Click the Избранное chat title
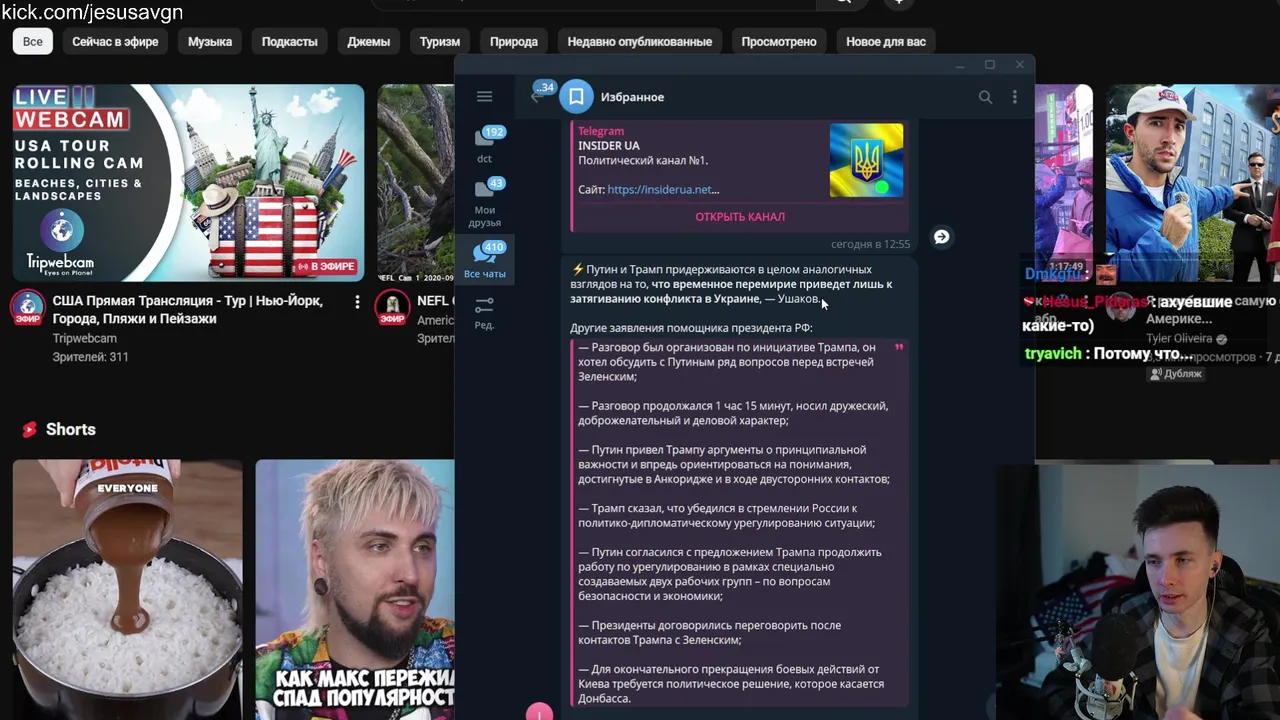This screenshot has height=720, width=1280. (x=632, y=97)
